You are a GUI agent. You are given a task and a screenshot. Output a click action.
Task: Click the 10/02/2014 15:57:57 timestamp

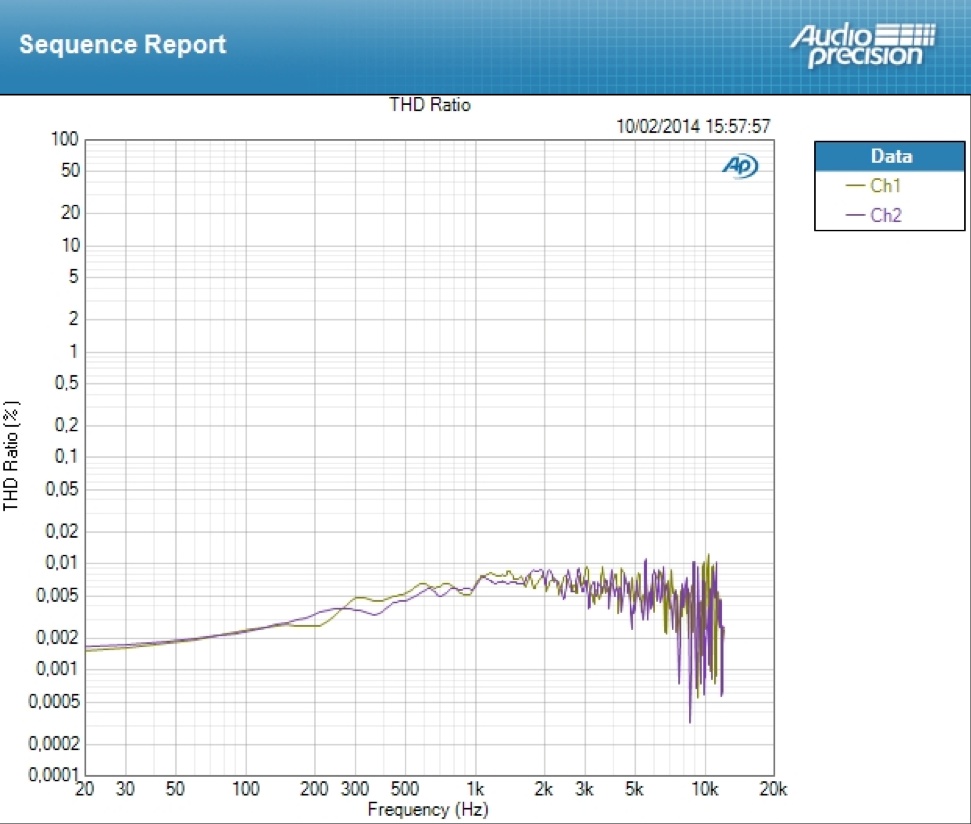click(x=694, y=126)
